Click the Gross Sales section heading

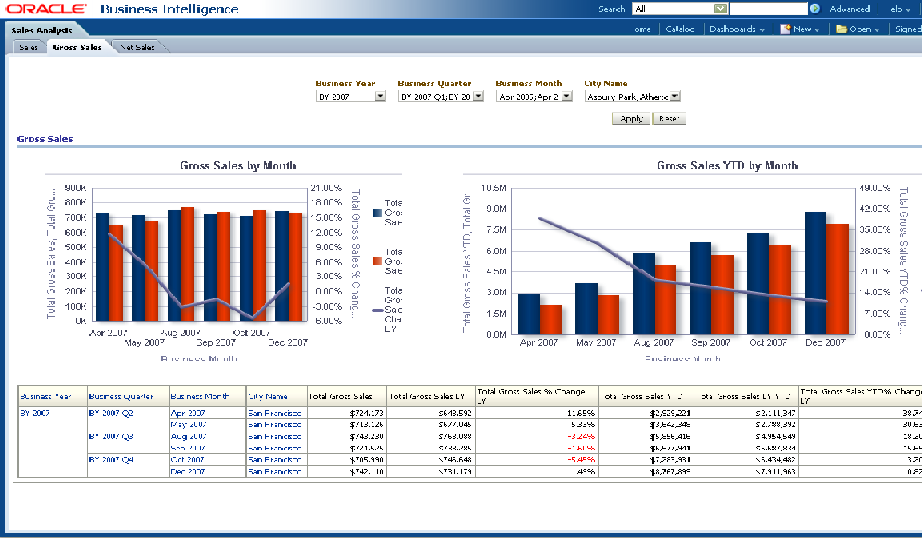point(45,139)
